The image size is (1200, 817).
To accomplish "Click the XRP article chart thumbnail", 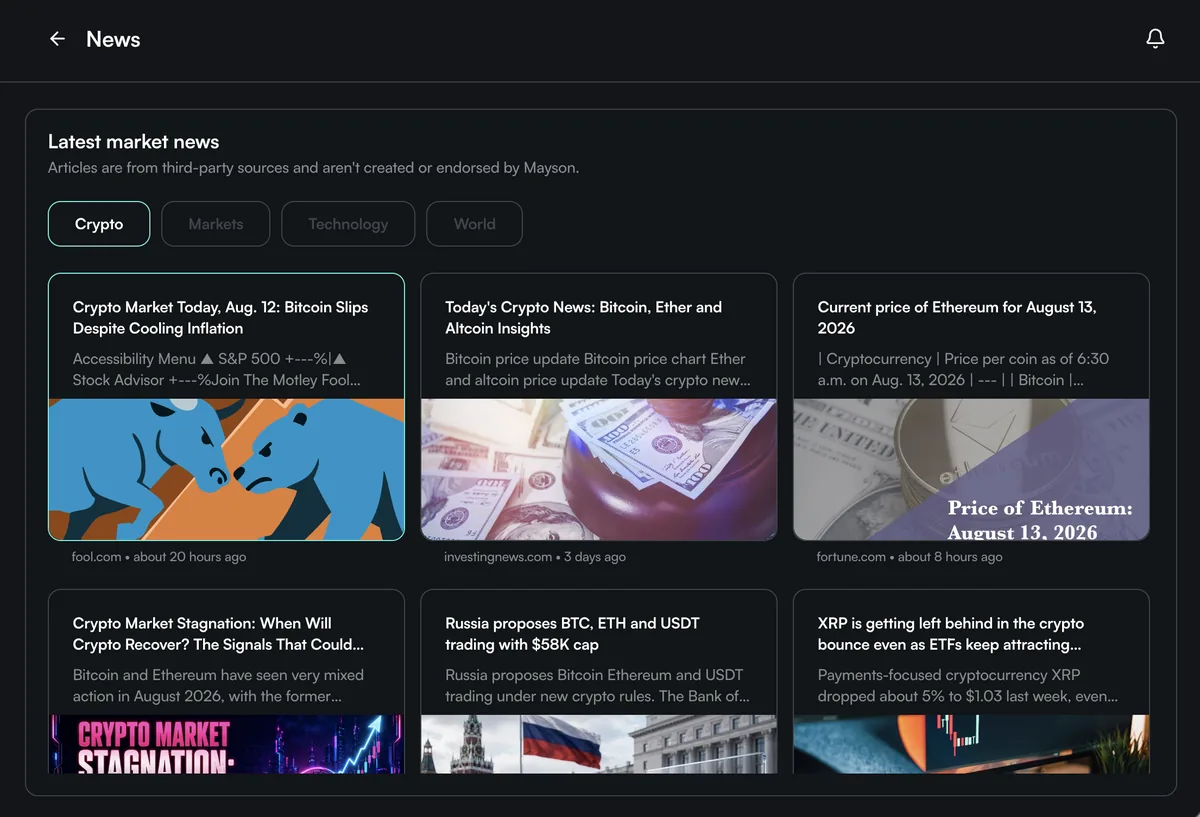I will 971,744.
